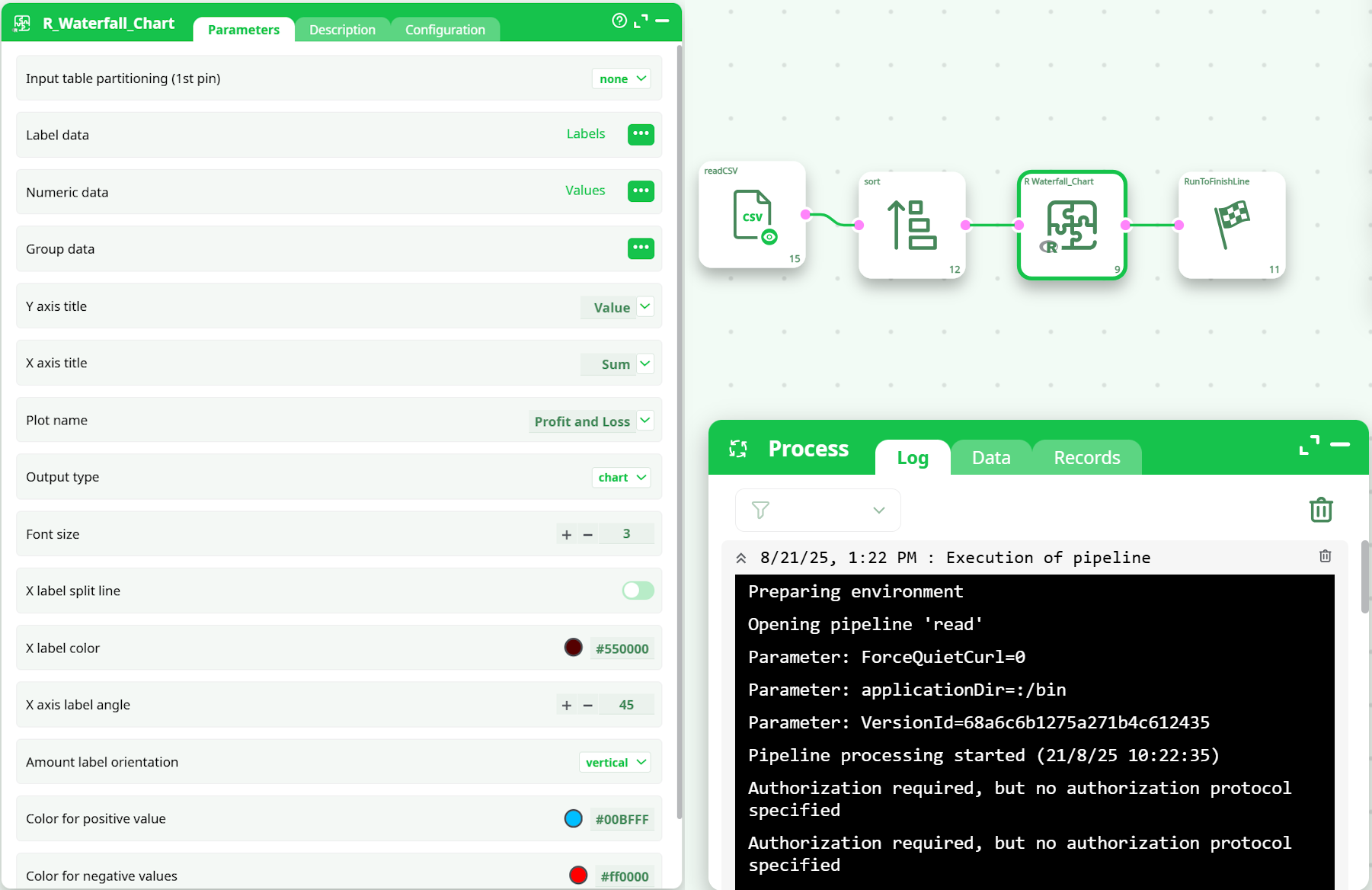Toggle X label split line switch
Screen dimensions: 1372x890
coord(638,591)
